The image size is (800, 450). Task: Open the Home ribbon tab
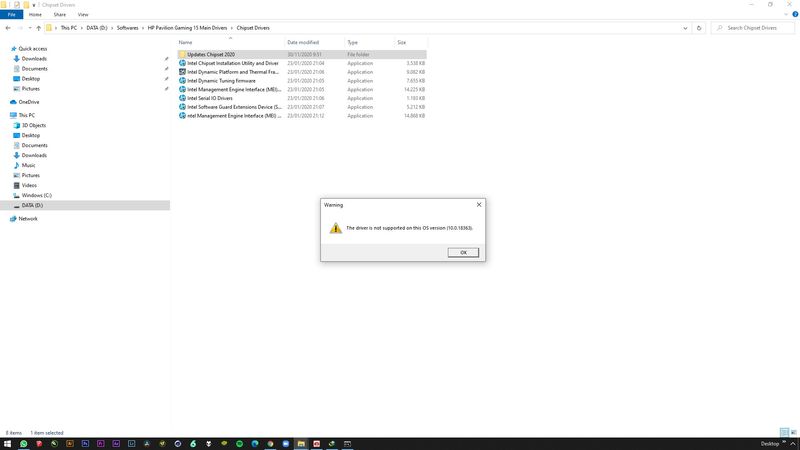click(x=35, y=15)
